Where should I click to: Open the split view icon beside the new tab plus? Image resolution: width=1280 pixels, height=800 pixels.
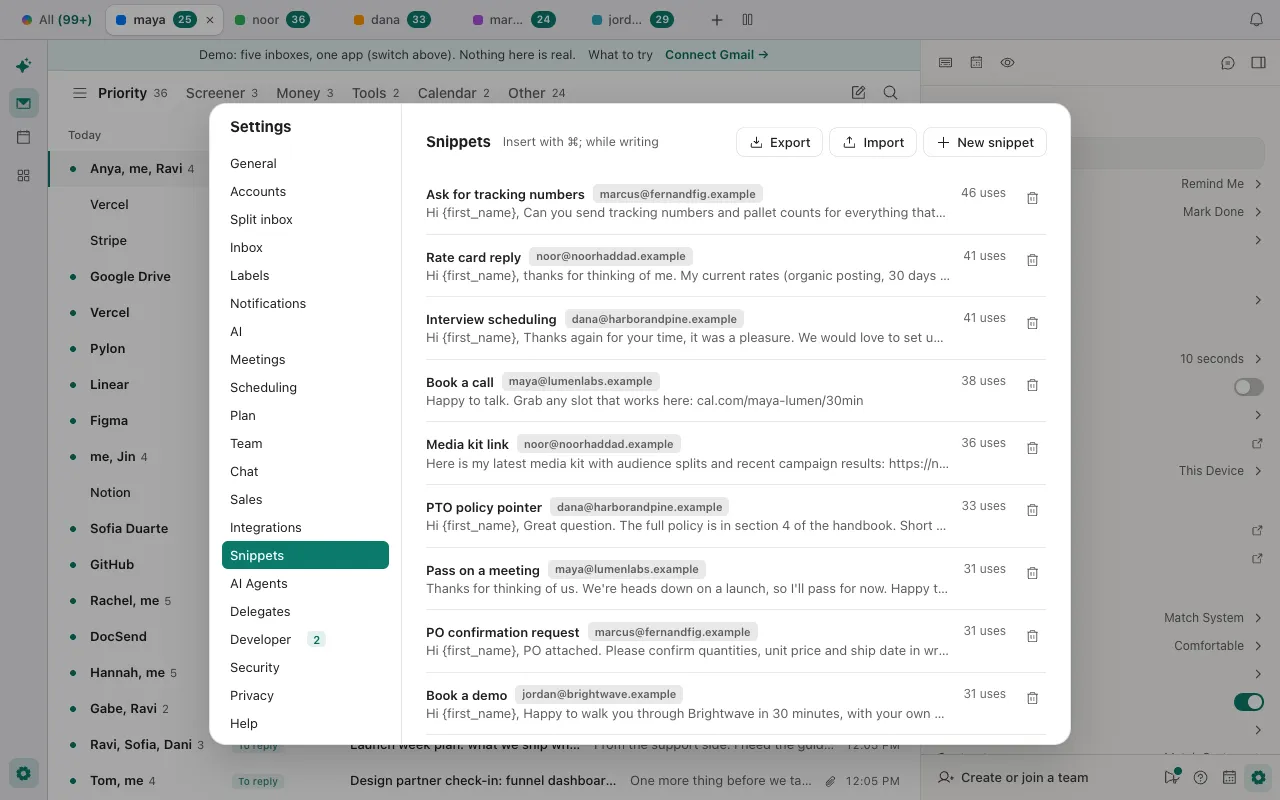(x=747, y=20)
